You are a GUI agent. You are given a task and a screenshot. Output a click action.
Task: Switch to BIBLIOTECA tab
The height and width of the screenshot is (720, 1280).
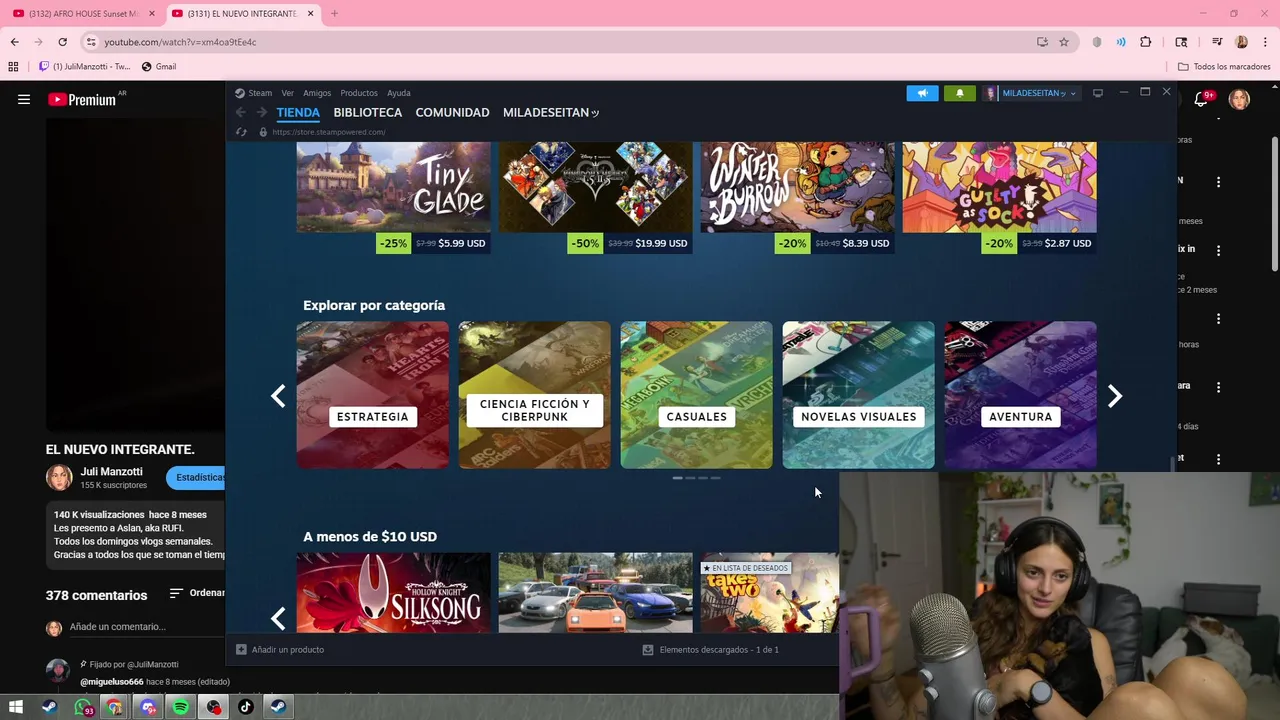pyautogui.click(x=368, y=113)
